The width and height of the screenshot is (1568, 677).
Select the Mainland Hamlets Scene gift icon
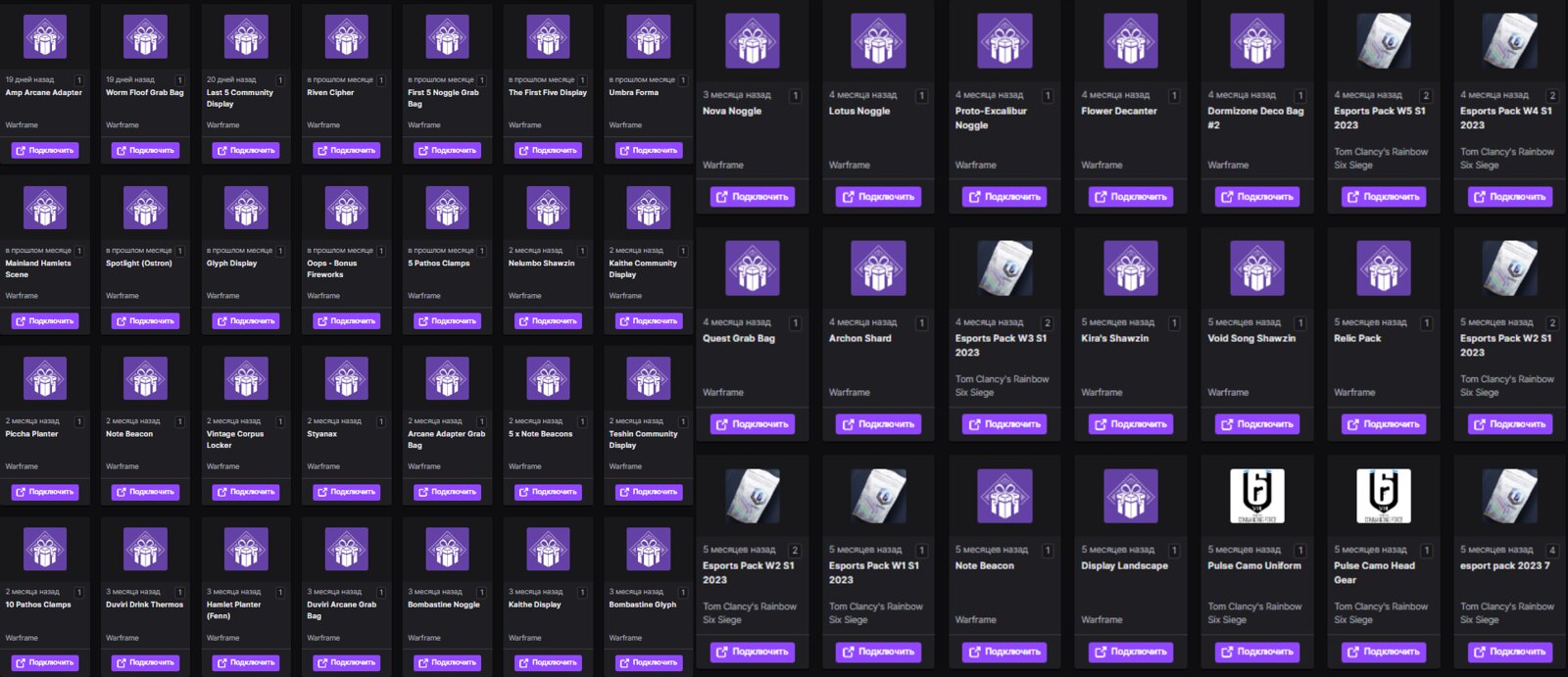45,208
